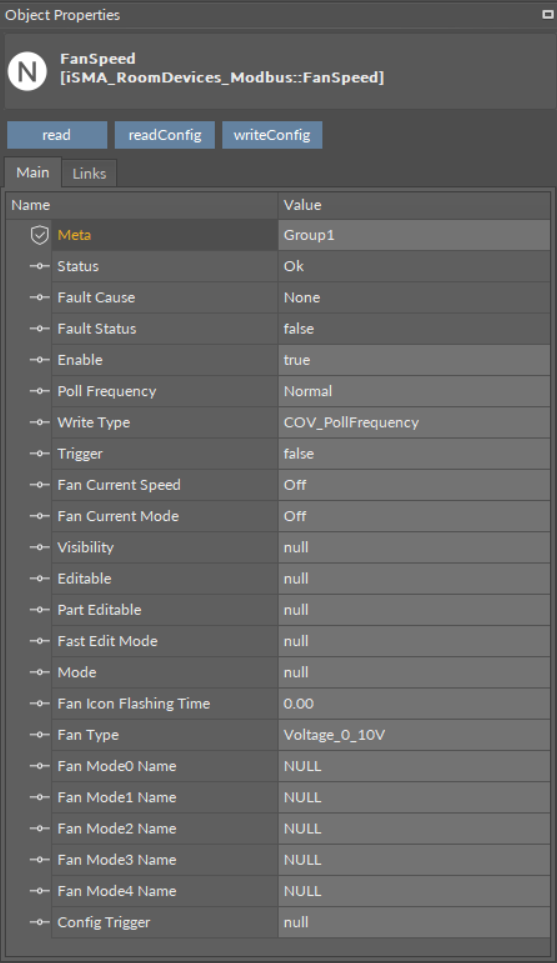Click the slot icon next to Visibility
557x963 pixels.
click(40, 547)
